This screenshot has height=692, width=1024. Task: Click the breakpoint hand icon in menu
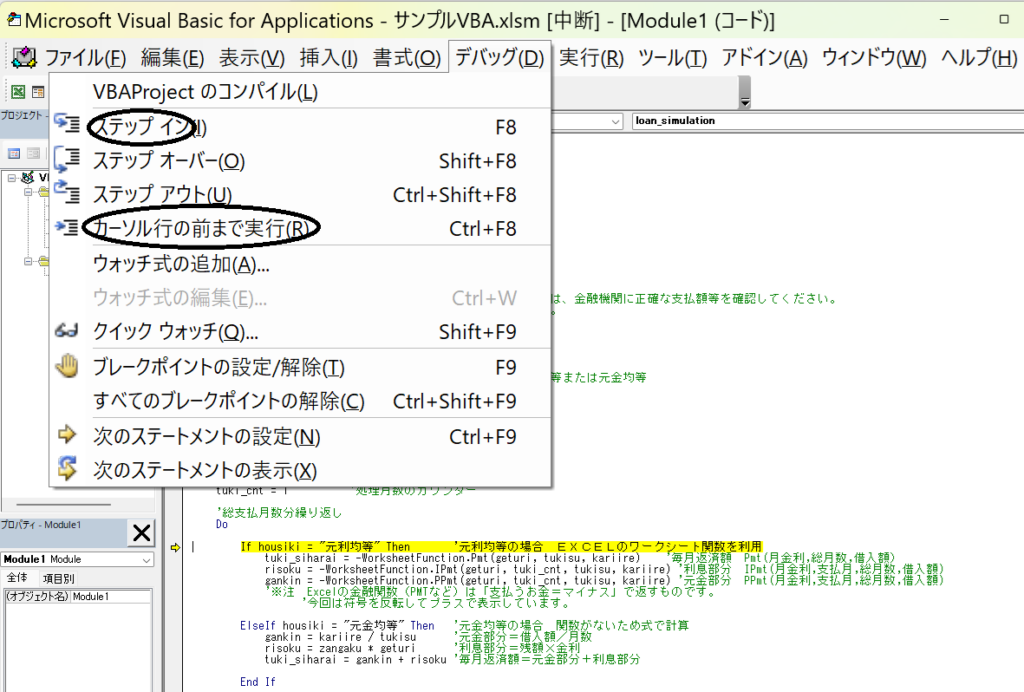[x=68, y=366]
